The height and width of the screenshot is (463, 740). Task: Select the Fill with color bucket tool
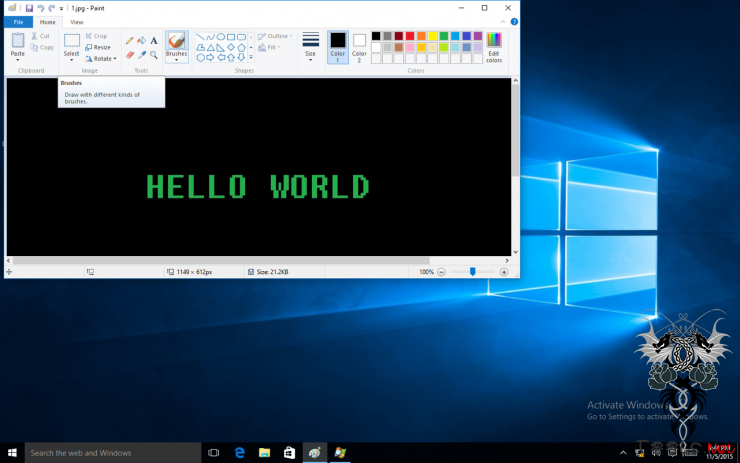click(x=141, y=40)
